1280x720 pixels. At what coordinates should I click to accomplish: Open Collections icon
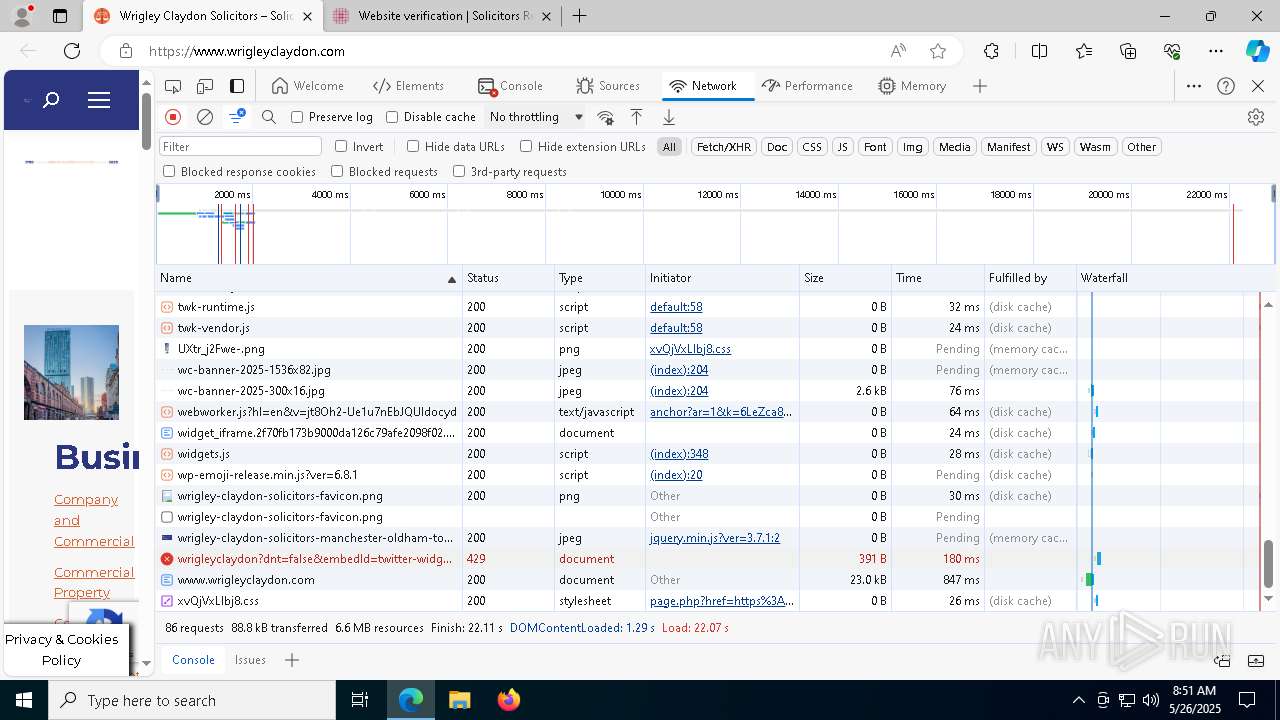point(1129,51)
